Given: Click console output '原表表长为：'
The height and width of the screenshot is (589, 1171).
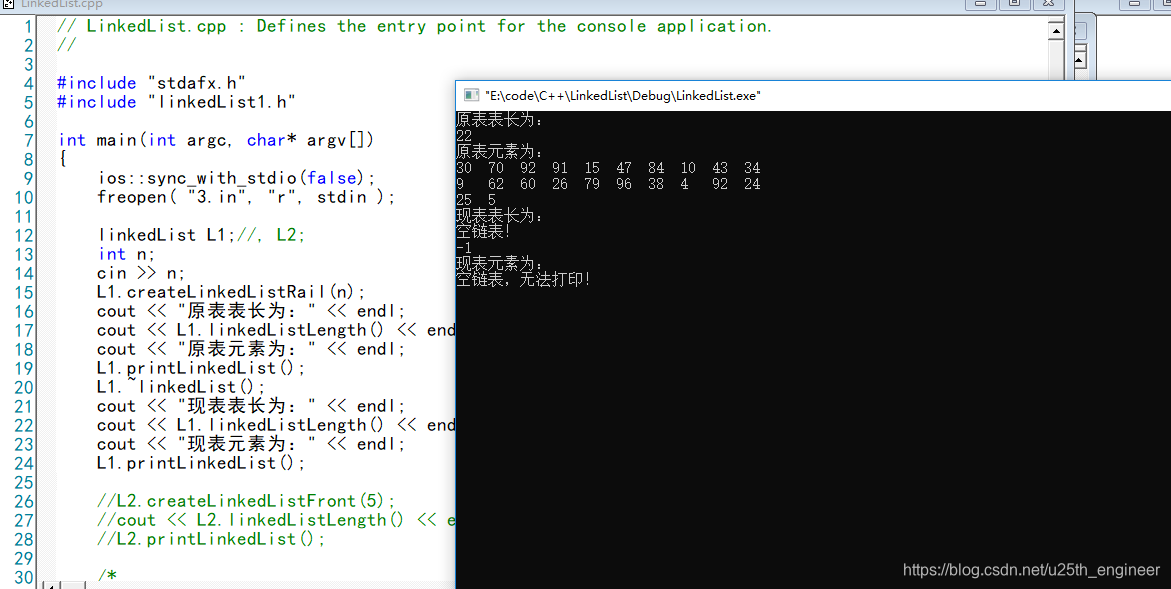Looking at the screenshot, I should pyautogui.click(x=500, y=119).
